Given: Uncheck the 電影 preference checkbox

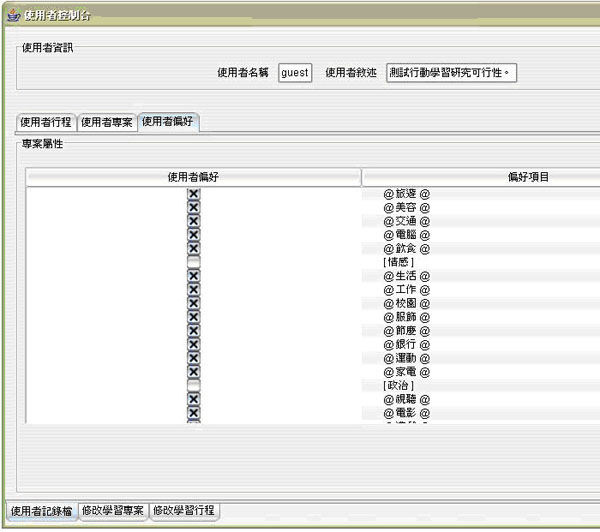Looking at the screenshot, I should tap(193, 412).
